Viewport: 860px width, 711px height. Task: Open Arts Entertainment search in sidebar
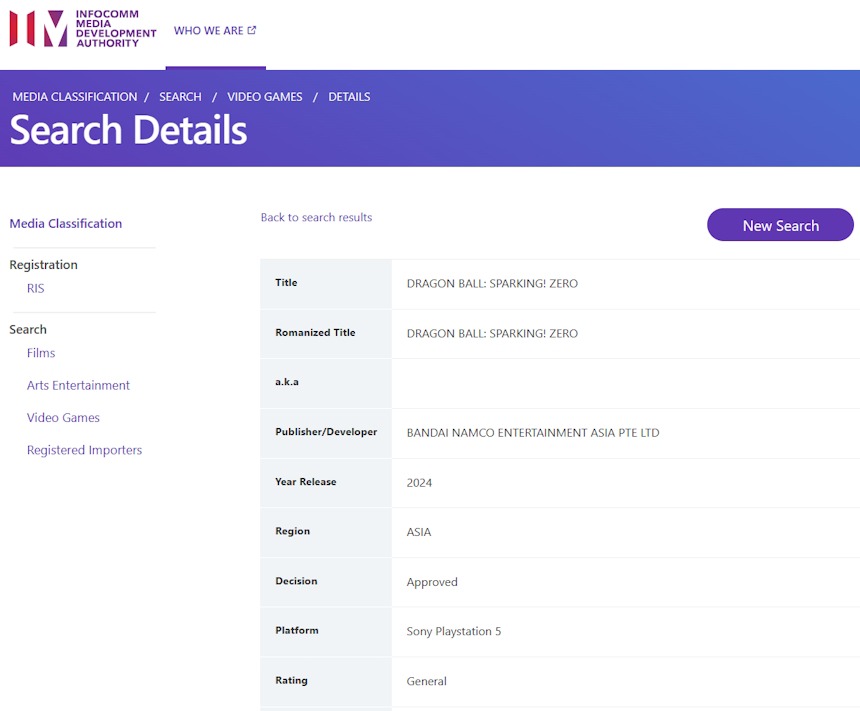[x=78, y=385]
